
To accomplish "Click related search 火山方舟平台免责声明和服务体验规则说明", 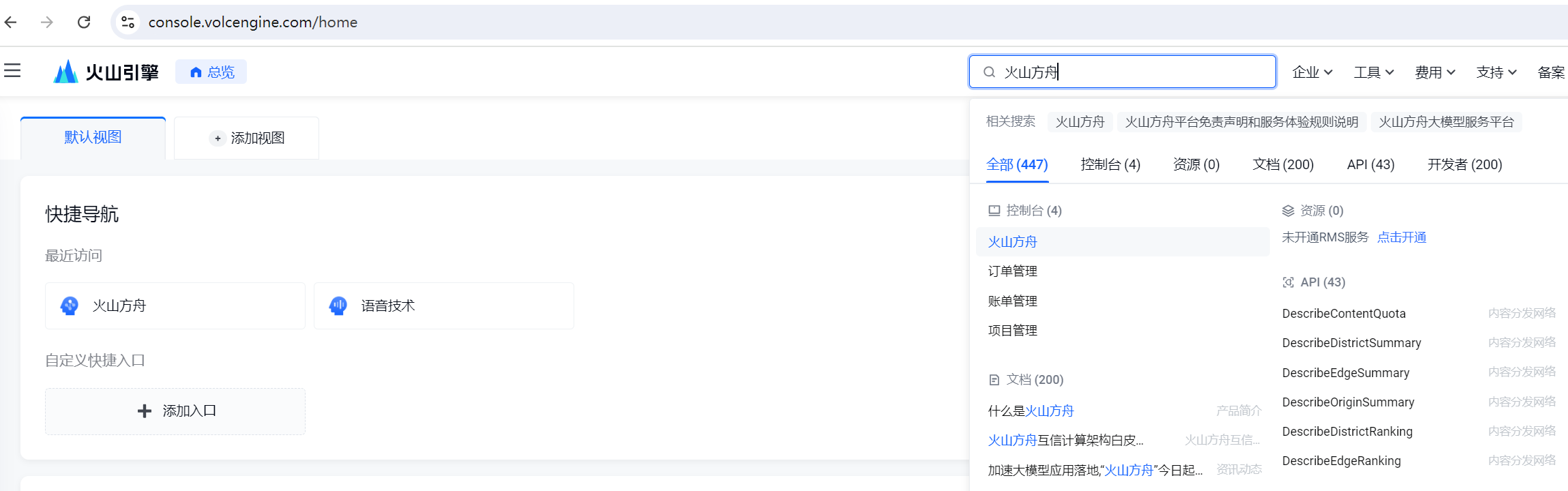I will (x=1241, y=122).
